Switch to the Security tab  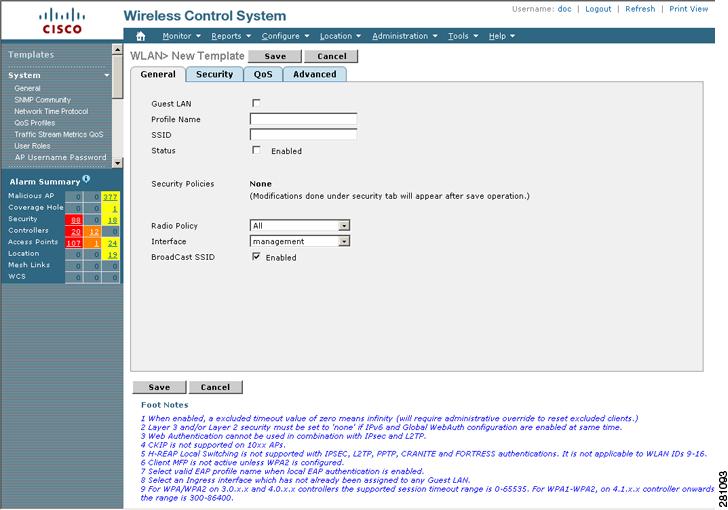[214, 74]
